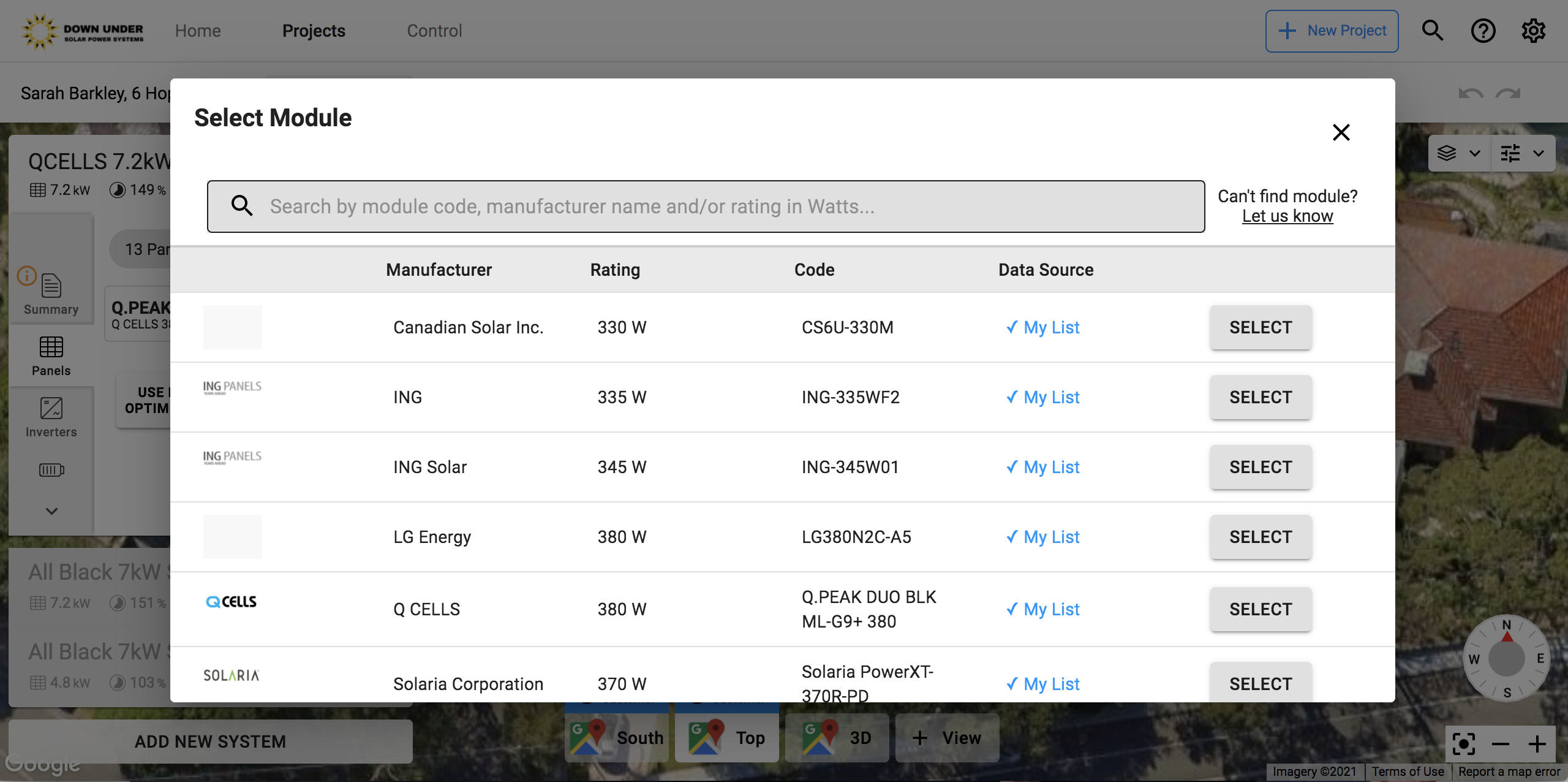Select the Solaria PowerXT-370R-PD module
This screenshot has width=1568, height=782.
[1261, 683]
